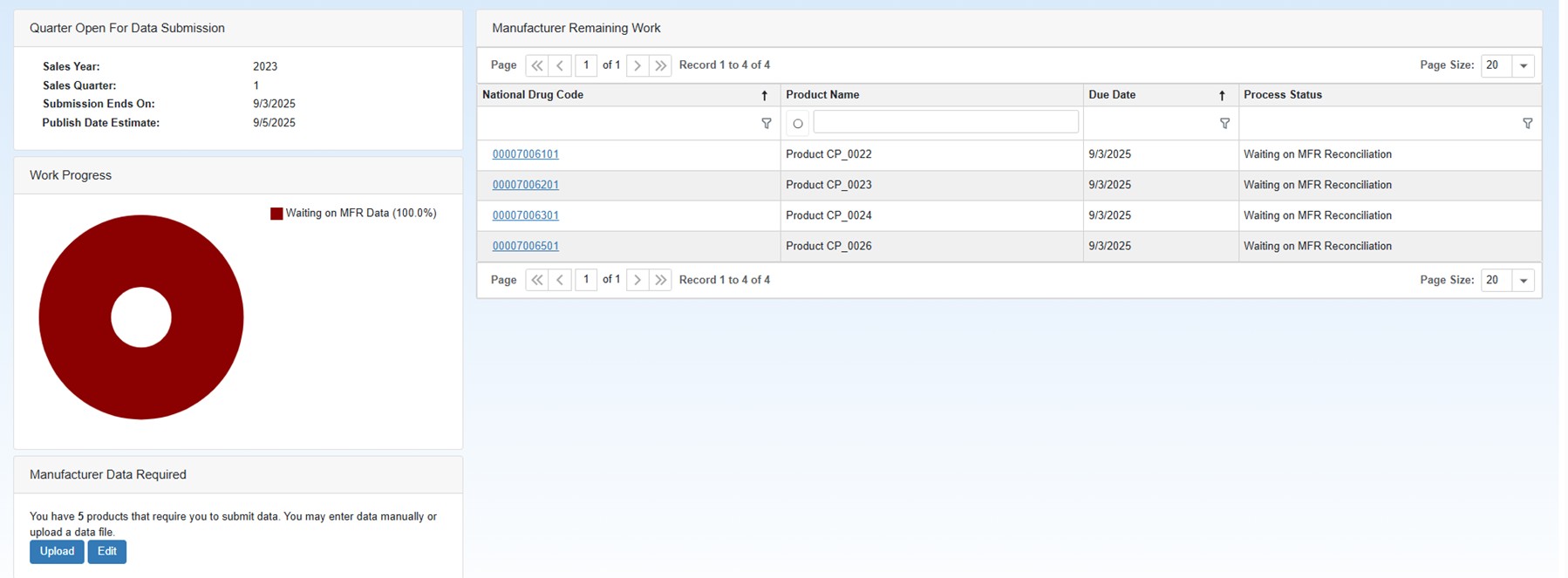Select Product CP_0024 cell
Viewport: 1568px width, 578px height.
(x=931, y=215)
